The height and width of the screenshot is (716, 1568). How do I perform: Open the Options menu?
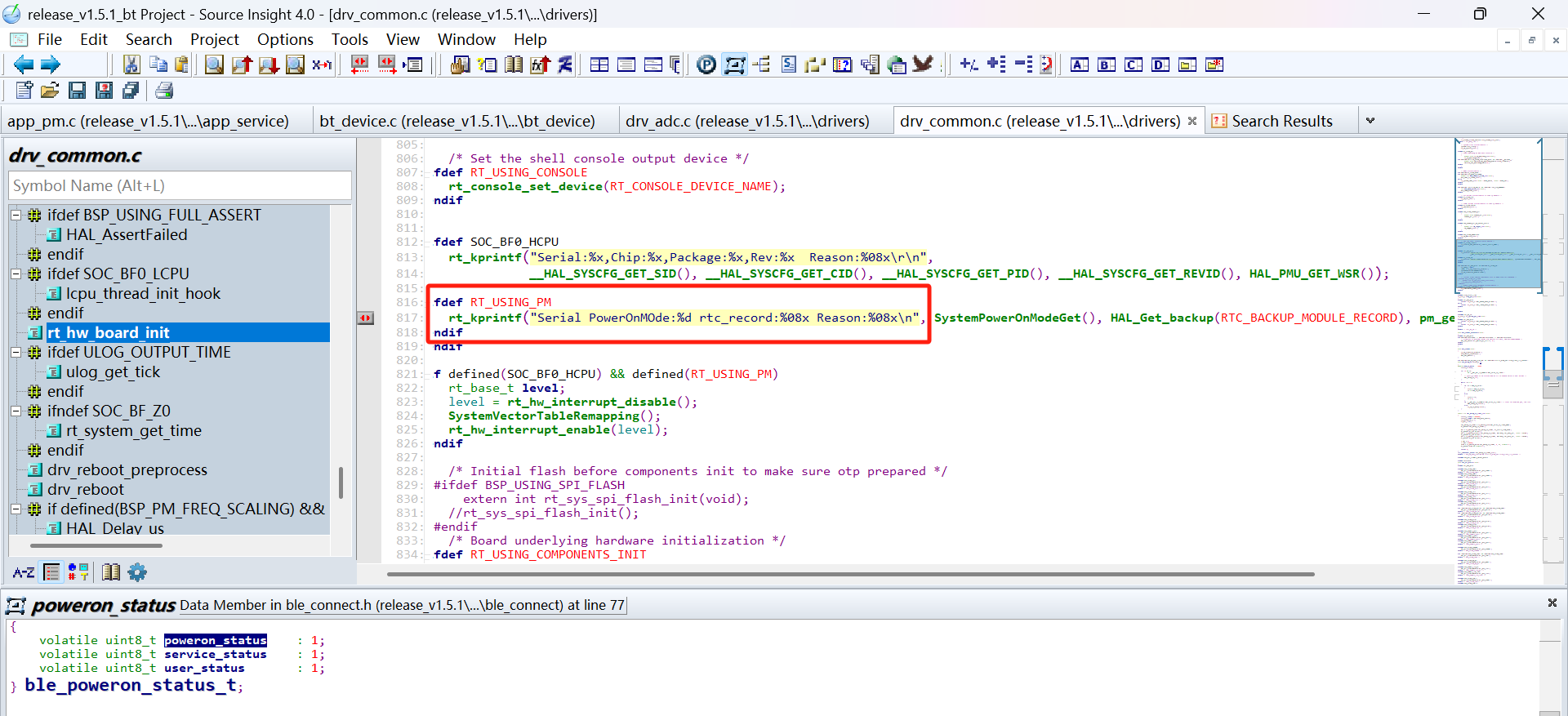(x=285, y=39)
